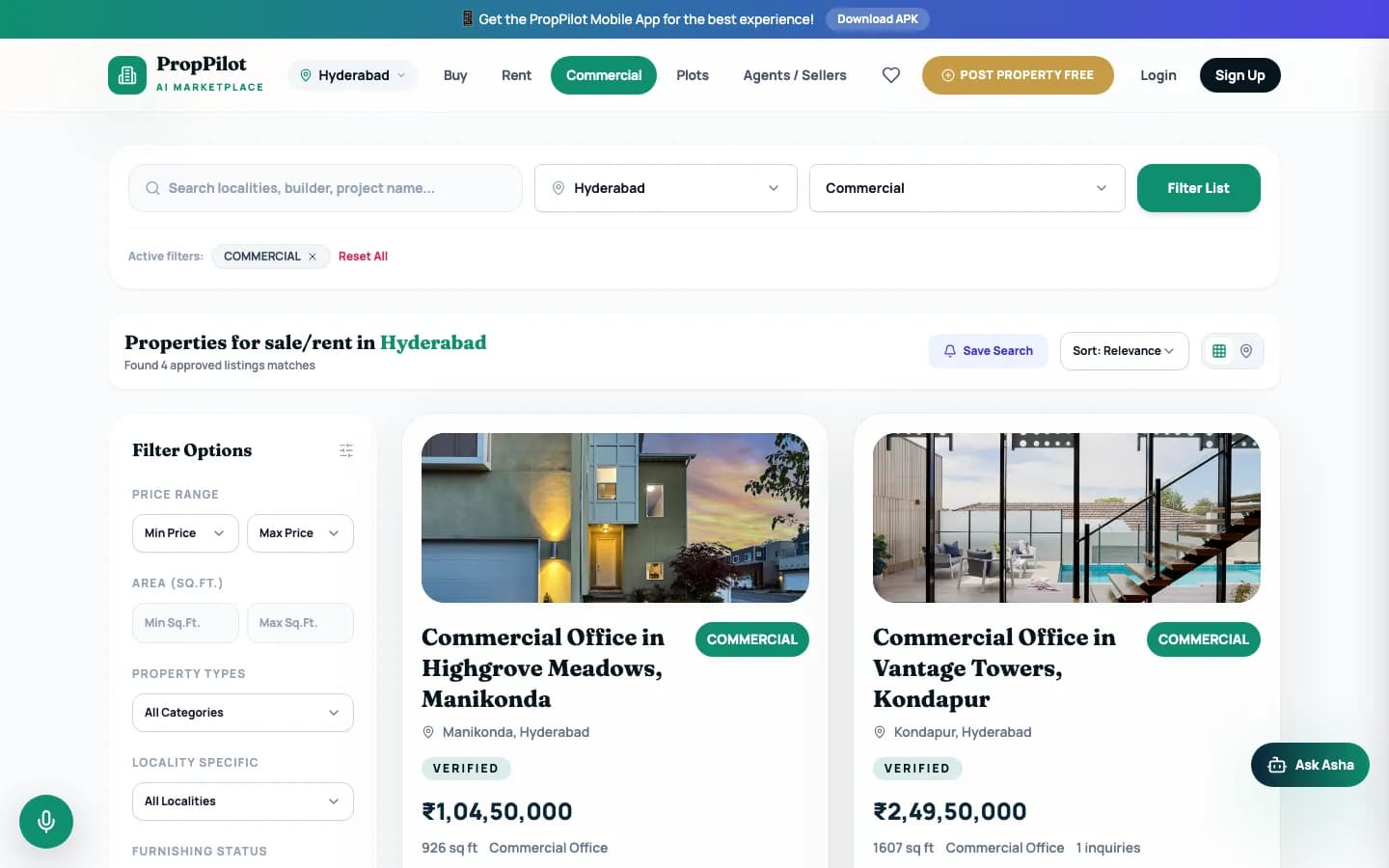Image resolution: width=1389 pixels, height=868 pixels.
Task: Open Agents / Sellers page
Action: point(795,75)
